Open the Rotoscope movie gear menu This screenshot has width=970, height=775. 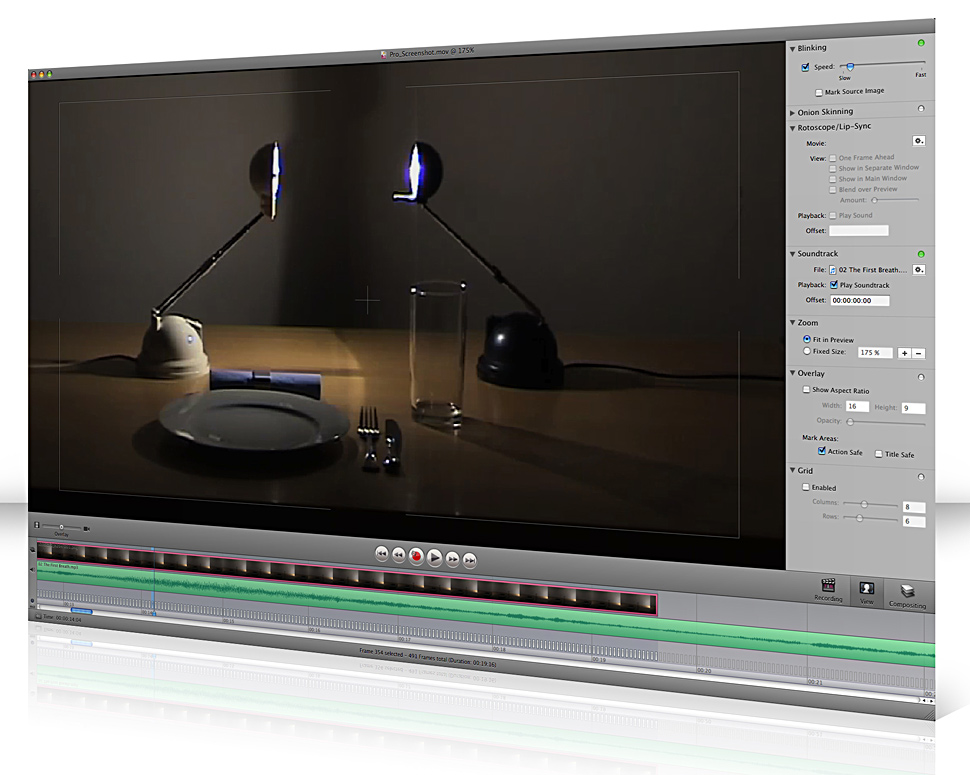(x=919, y=141)
